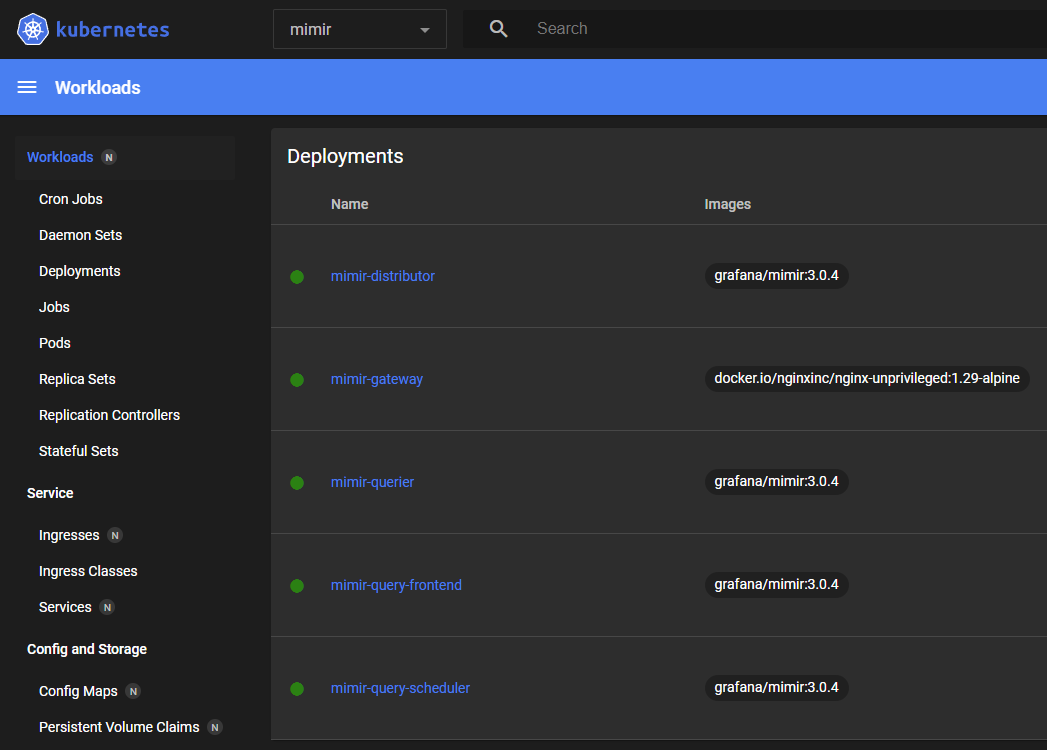Open Replication Controllers in sidebar

(110, 415)
